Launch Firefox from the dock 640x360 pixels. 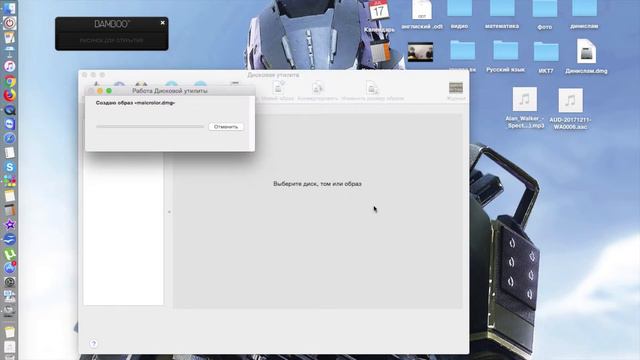10,95
